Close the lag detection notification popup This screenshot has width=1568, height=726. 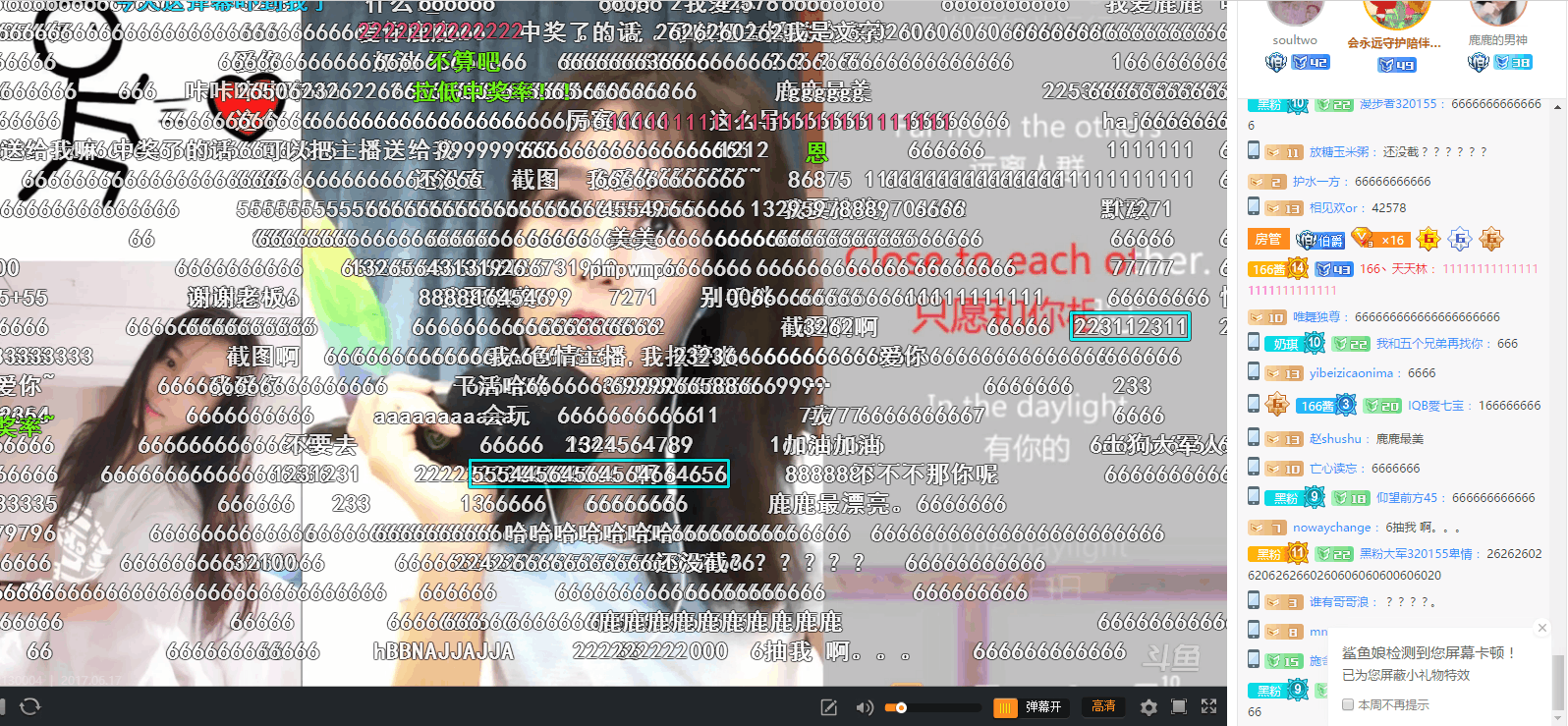pos(1541,628)
